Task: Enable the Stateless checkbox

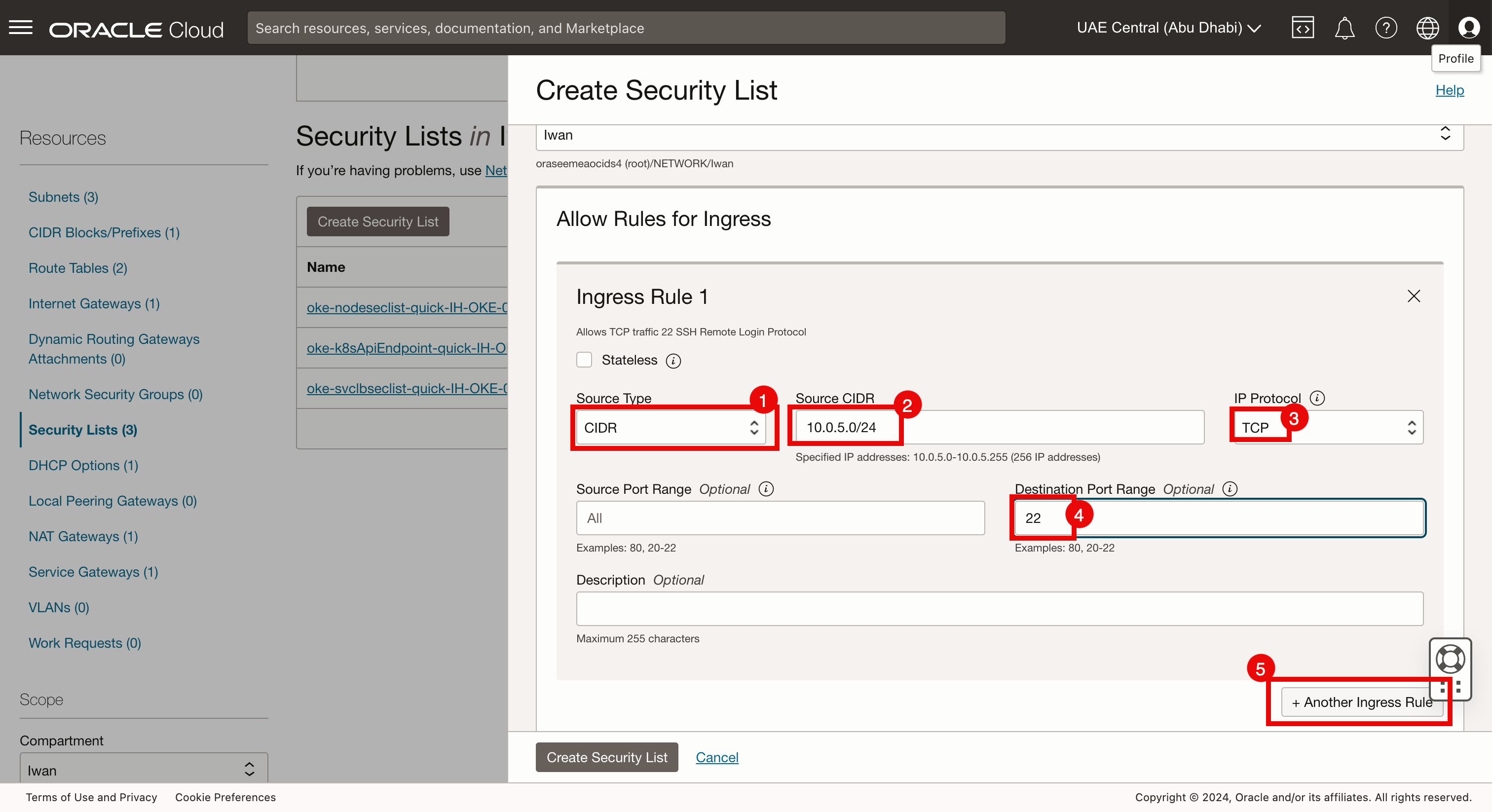Action: (584, 360)
